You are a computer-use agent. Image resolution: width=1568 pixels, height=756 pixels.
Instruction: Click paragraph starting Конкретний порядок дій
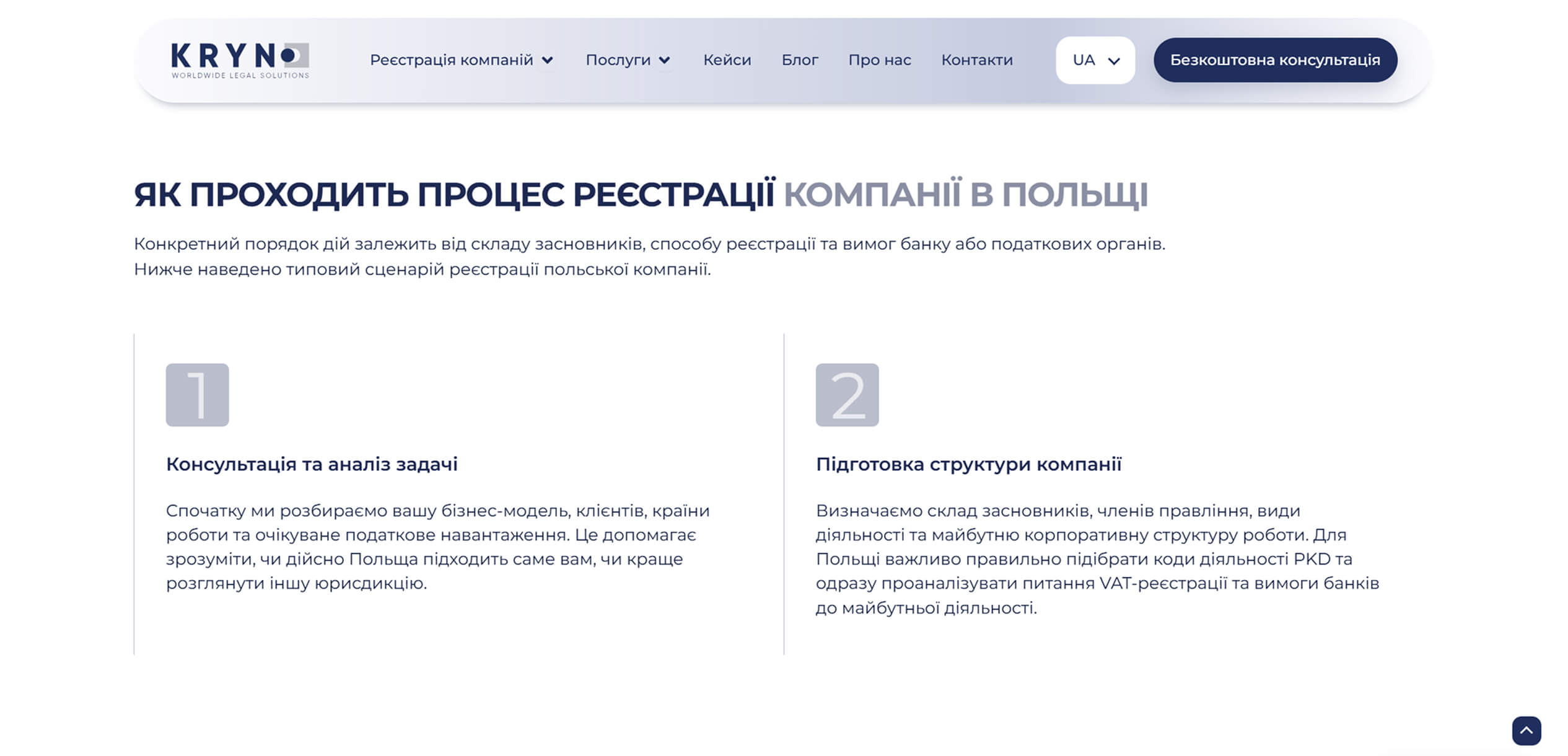649,257
